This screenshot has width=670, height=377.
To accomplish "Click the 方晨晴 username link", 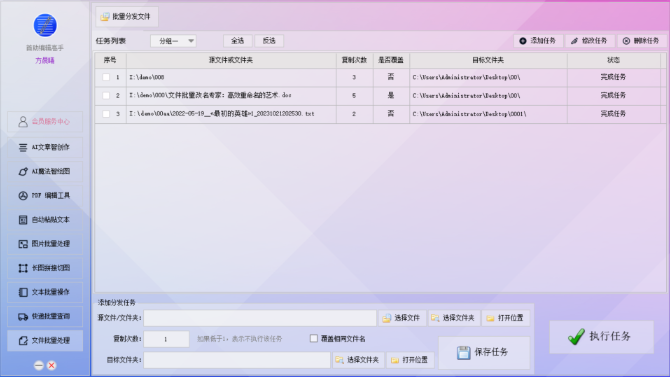I will [45, 61].
